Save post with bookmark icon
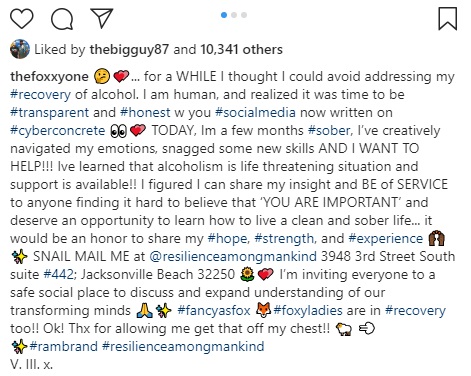471x376 pixels. (x=447, y=19)
